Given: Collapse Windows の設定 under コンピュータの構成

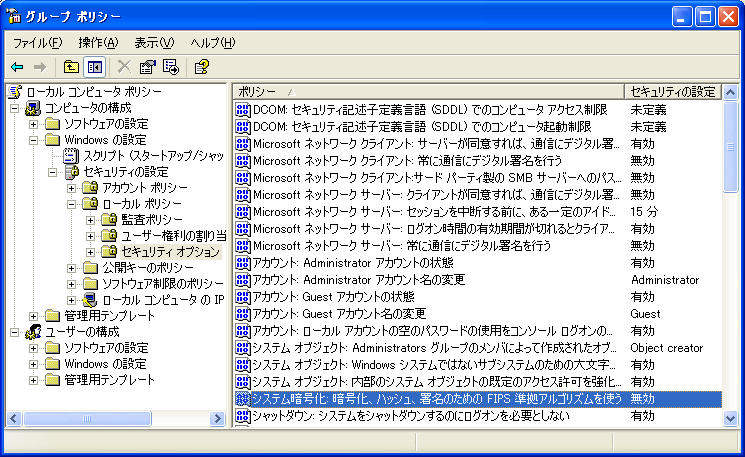Looking at the screenshot, I should [x=33, y=140].
